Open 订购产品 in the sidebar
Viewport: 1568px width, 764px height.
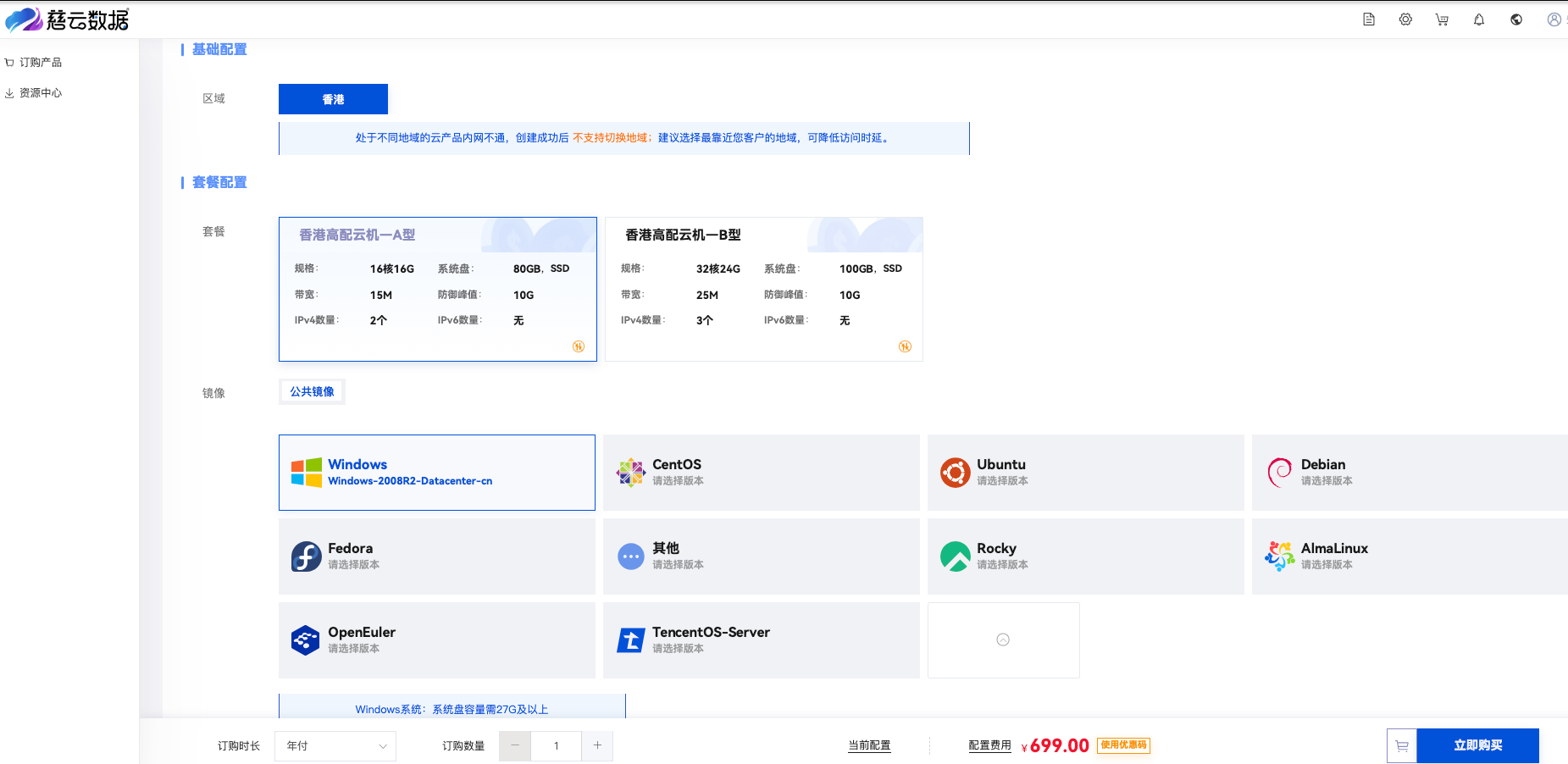[x=34, y=63]
